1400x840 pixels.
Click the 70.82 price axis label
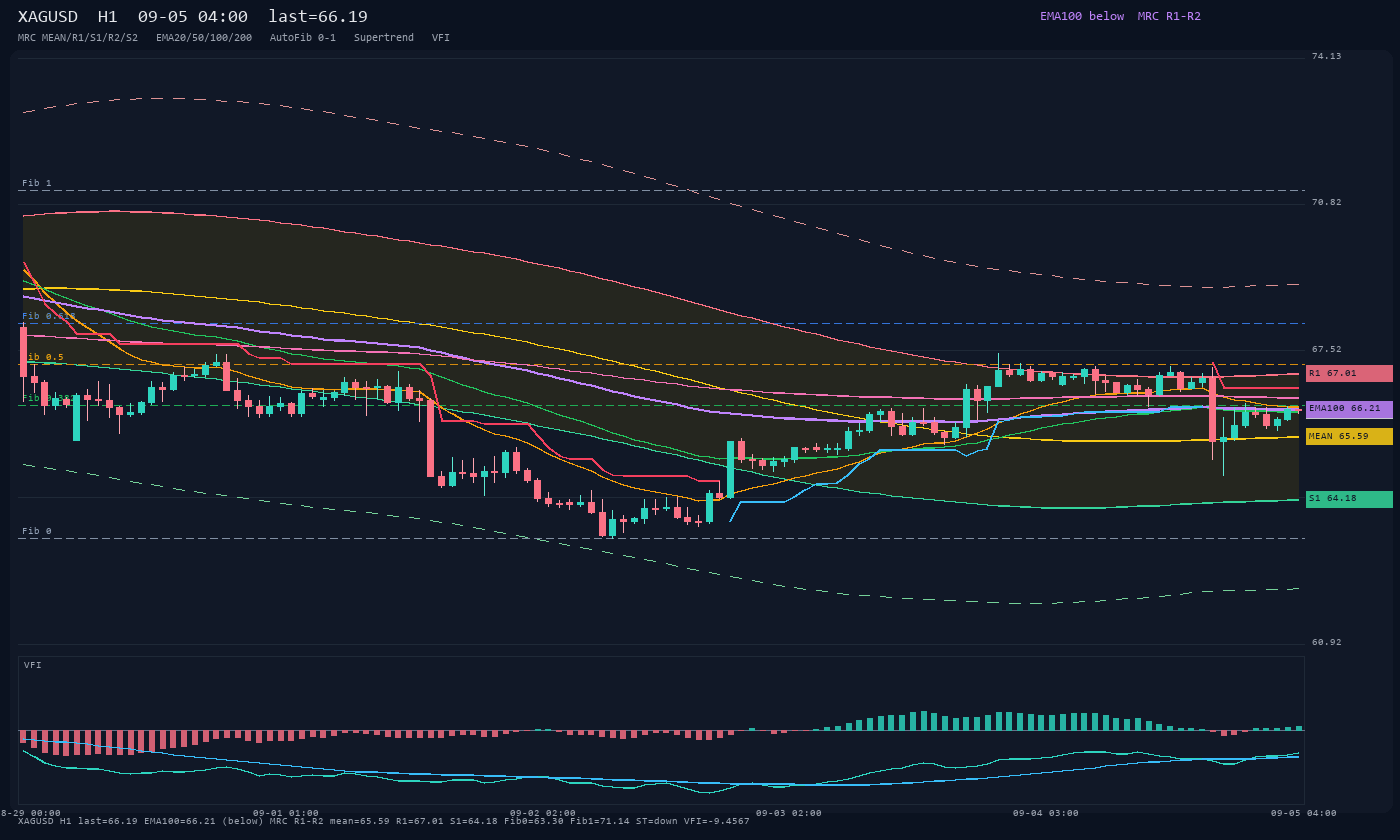[1326, 203]
